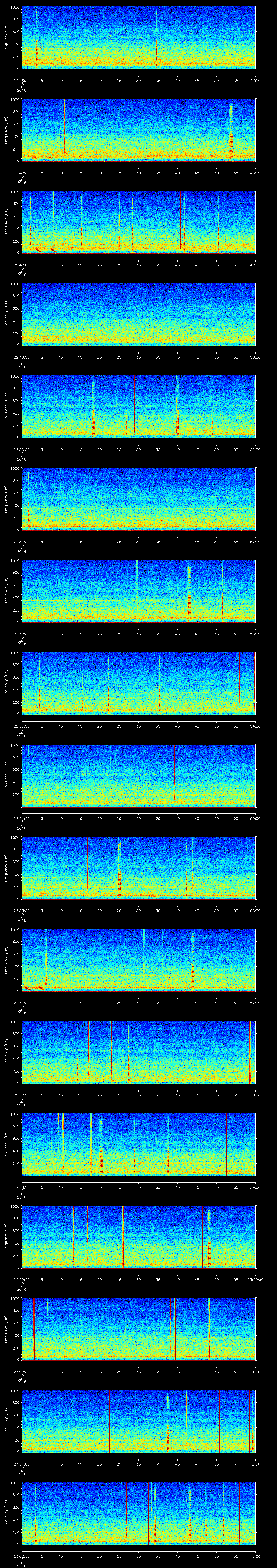Select the 22:57:00 time axis label

pos(21,1095)
